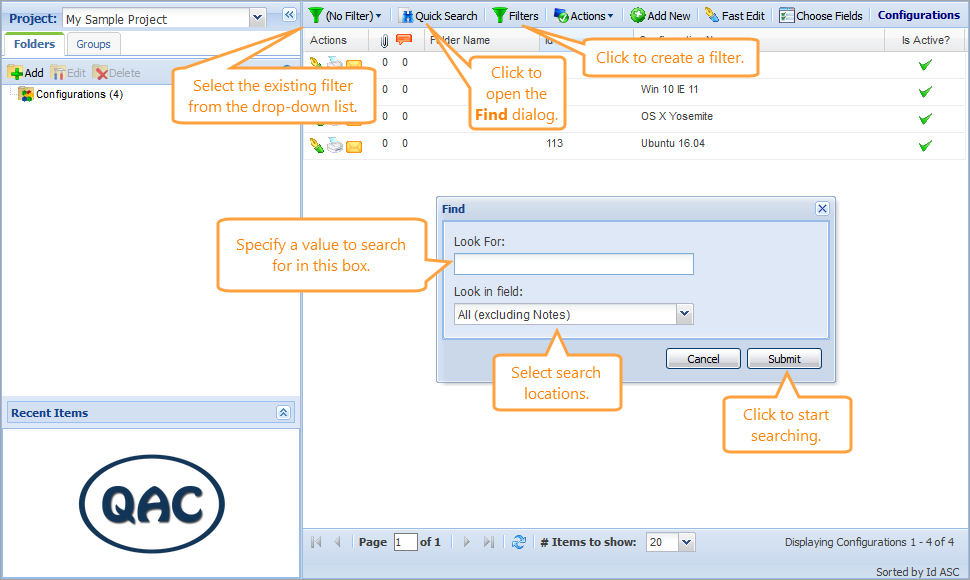Refresh the configurations list

519,542
